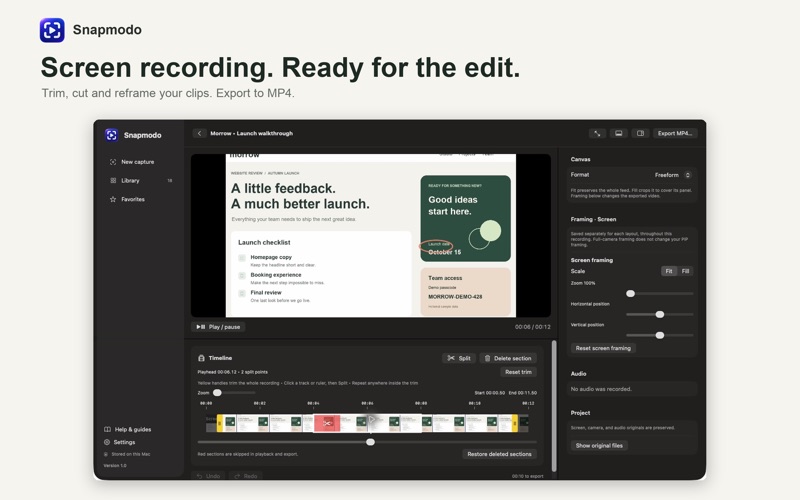This screenshot has height=500, width=800.
Task: Click the playback scrubber handle under the track
Action: click(x=370, y=442)
